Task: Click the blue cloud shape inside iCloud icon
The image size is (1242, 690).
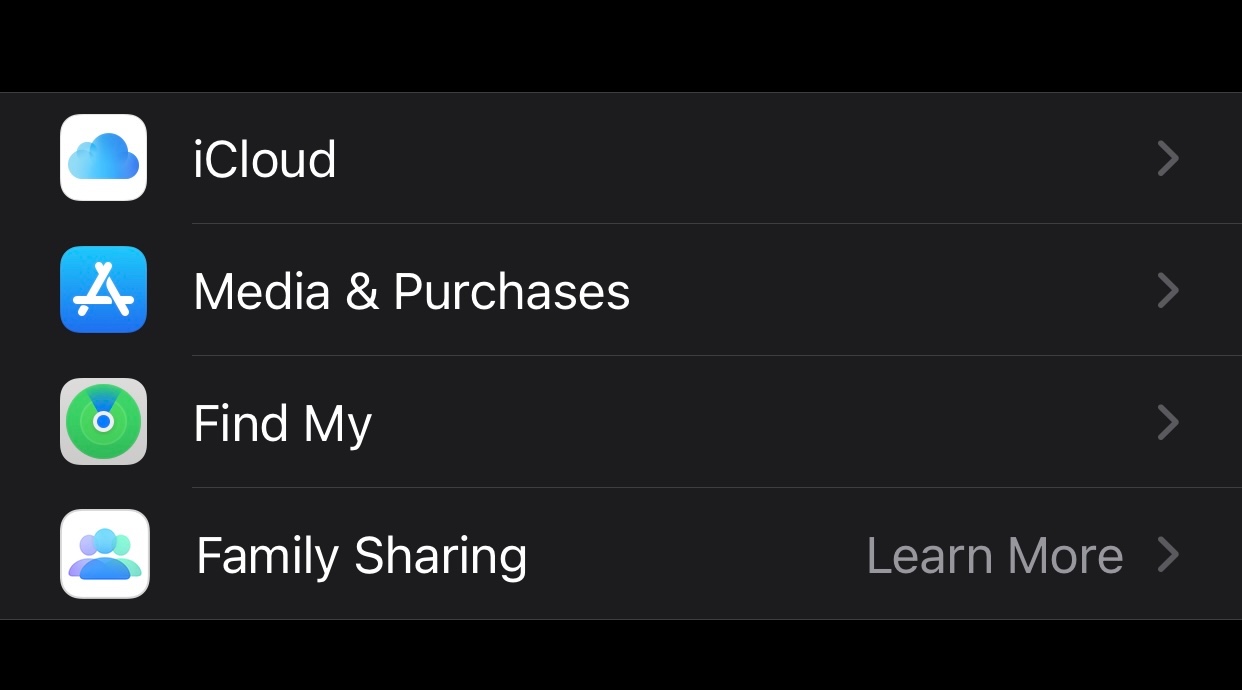Action: 103,157
